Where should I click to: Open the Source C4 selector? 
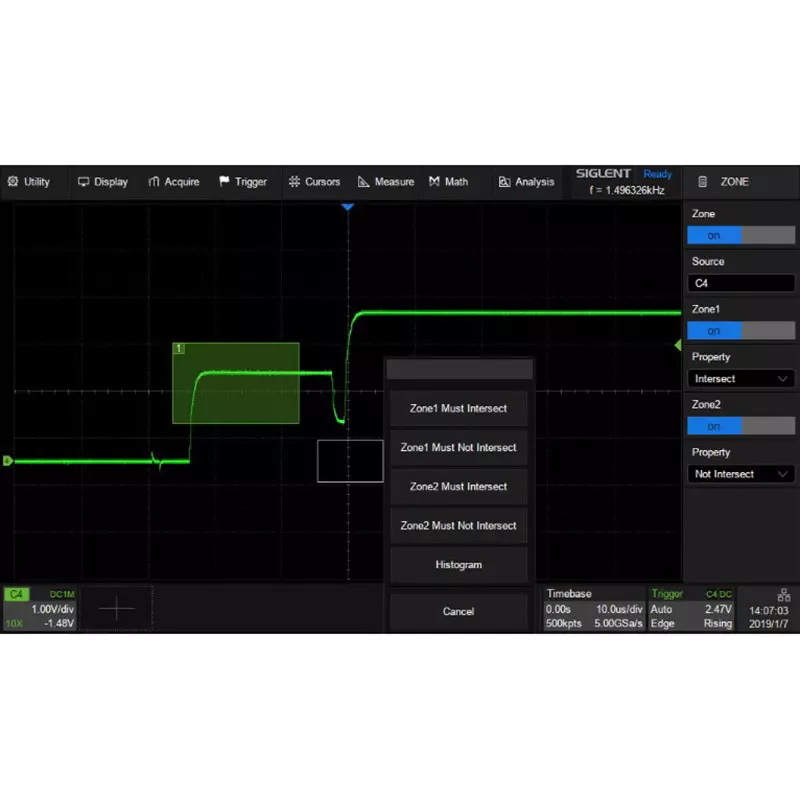(x=741, y=283)
